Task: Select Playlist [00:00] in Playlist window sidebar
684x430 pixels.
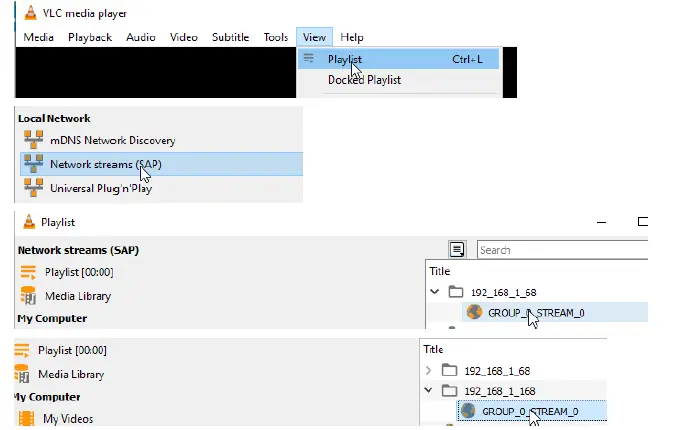Action: click(79, 272)
